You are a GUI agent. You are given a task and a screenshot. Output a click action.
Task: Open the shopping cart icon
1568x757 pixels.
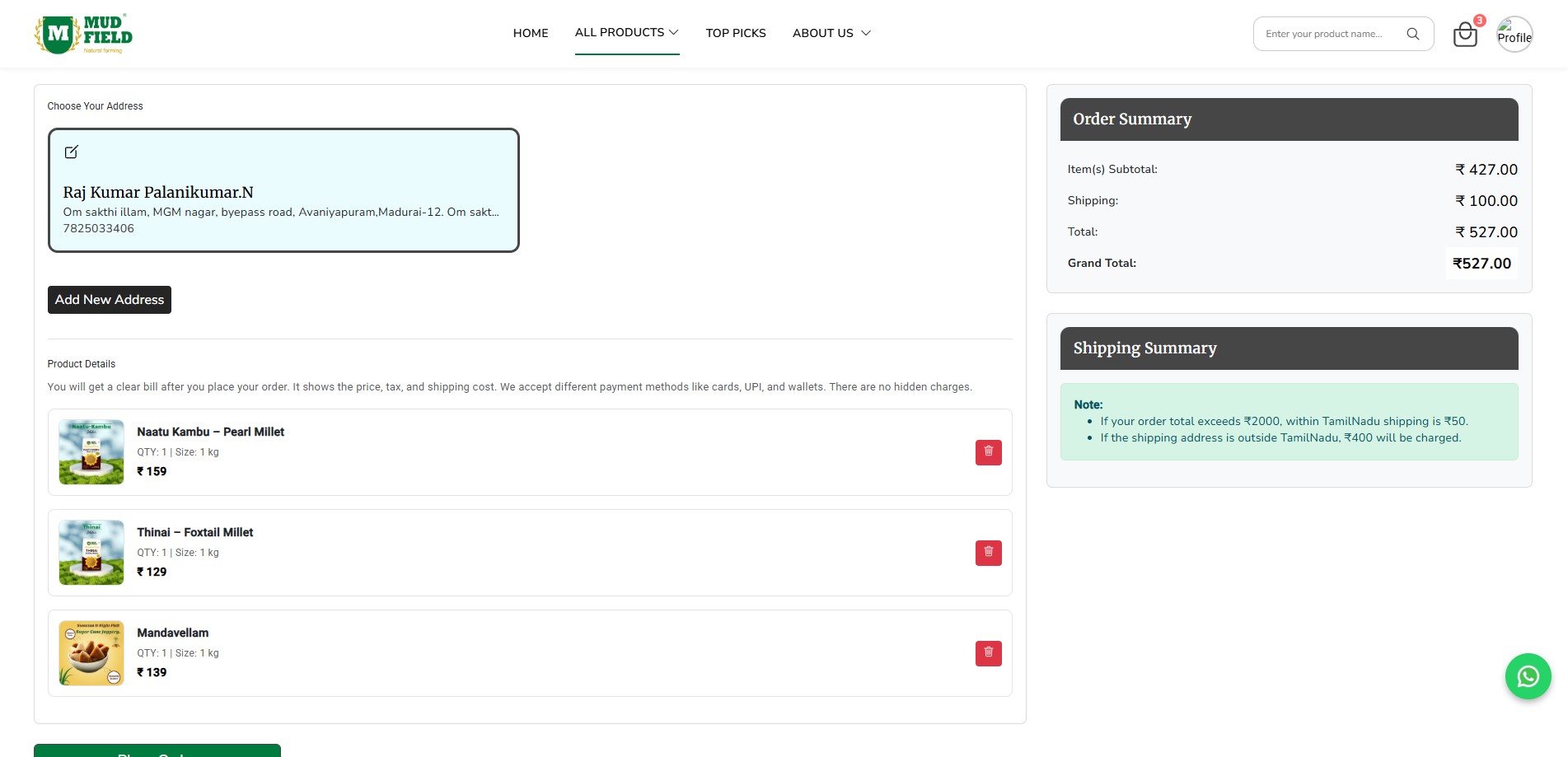(x=1465, y=35)
